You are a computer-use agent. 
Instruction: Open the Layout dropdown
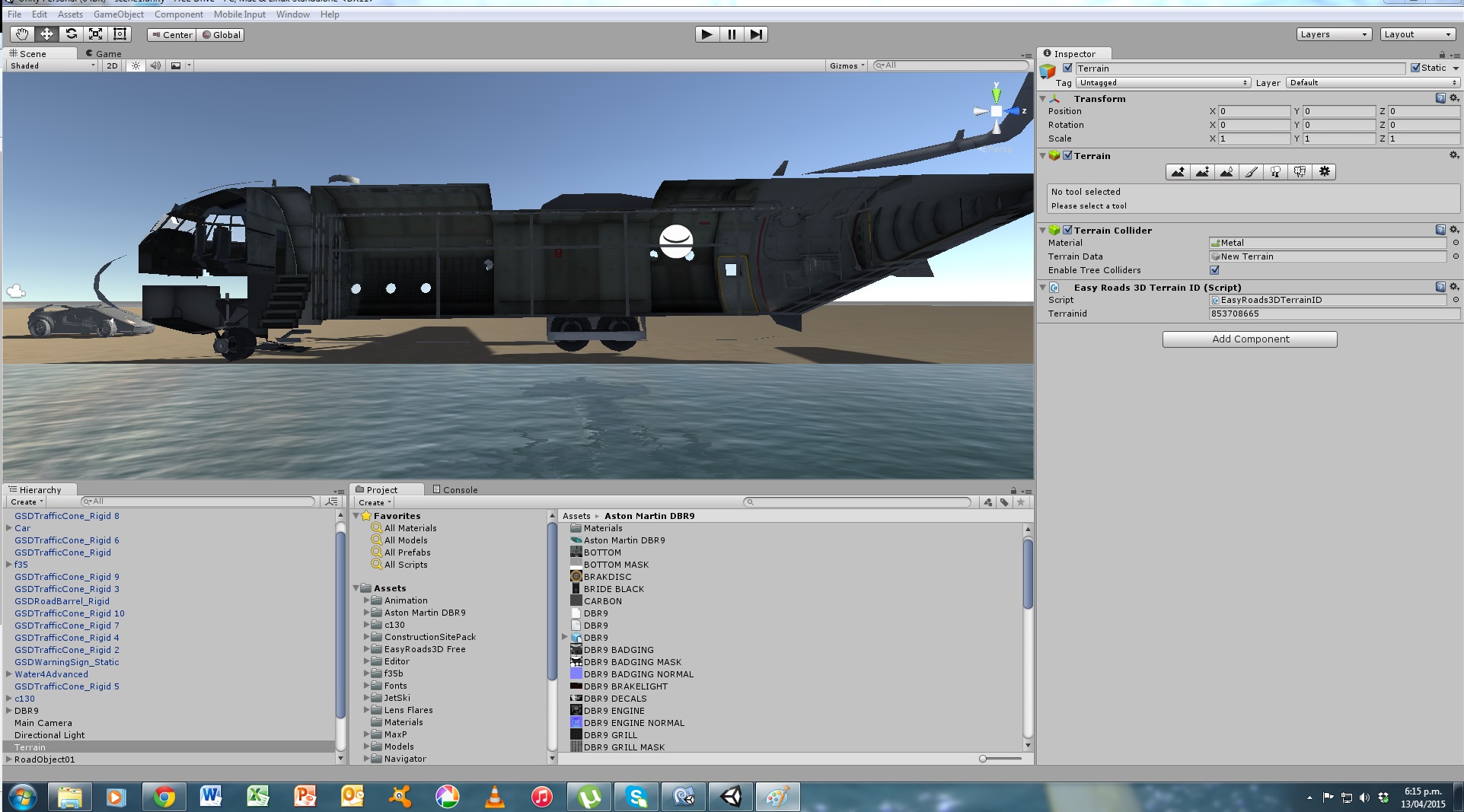[x=1418, y=34]
